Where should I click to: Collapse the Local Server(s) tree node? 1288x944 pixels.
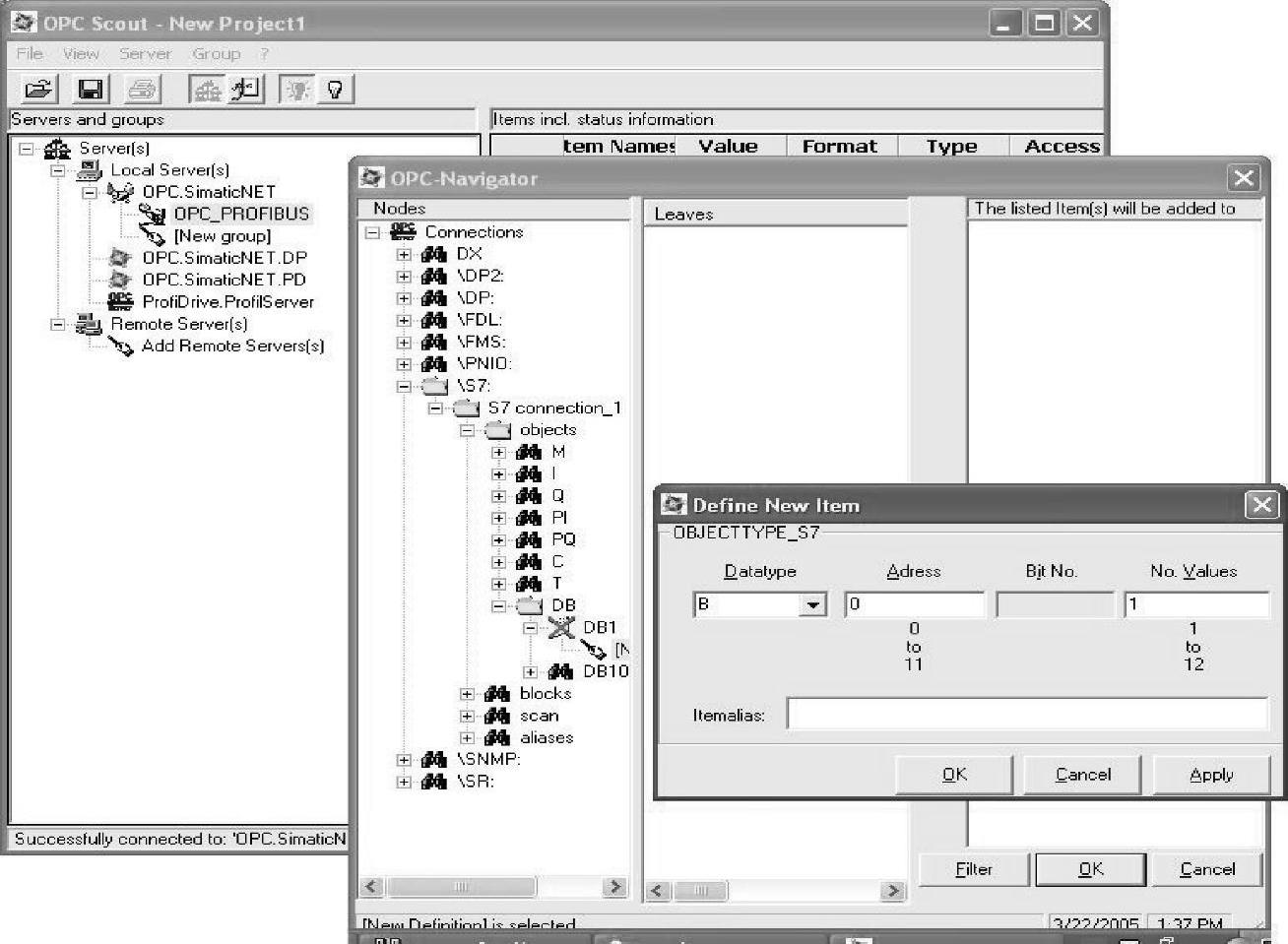click(58, 170)
